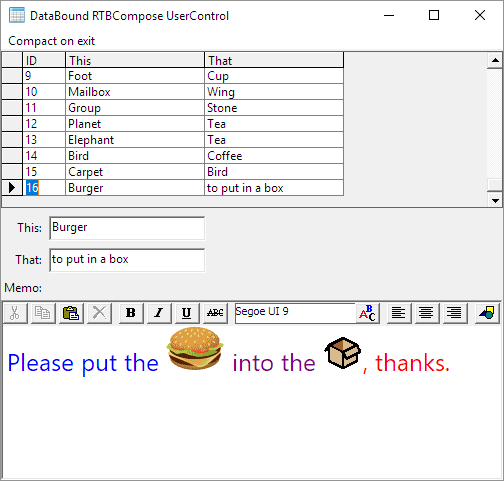Click the purple 'into the' memo text
The width and height of the screenshot is (504, 481).
pos(274,363)
